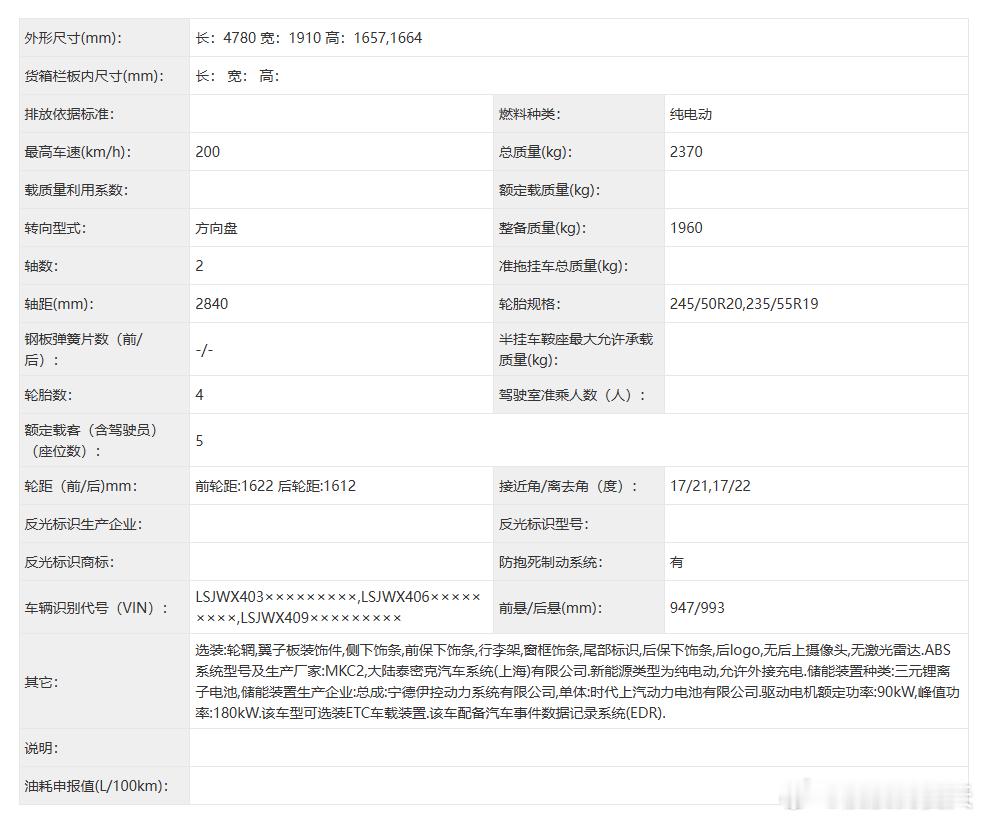Viewport: 982px width, 819px height.
Task: Click the 半挂车鞍座最大允许承载质量 label
Action: pyautogui.click(x=576, y=349)
